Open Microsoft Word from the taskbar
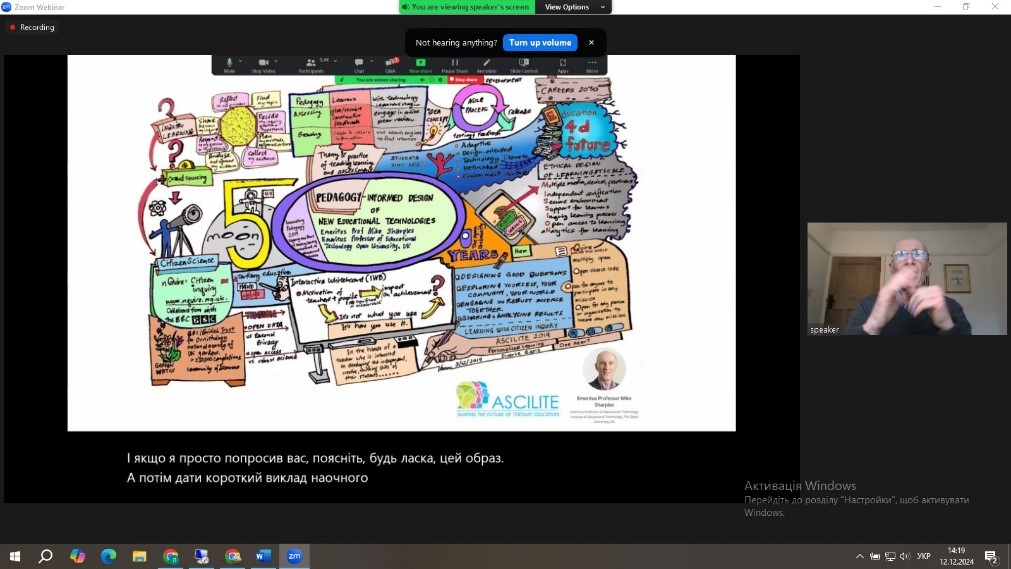Image resolution: width=1011 pixels, height=569 pixels. pyautogui.click(x=263, y=556)
